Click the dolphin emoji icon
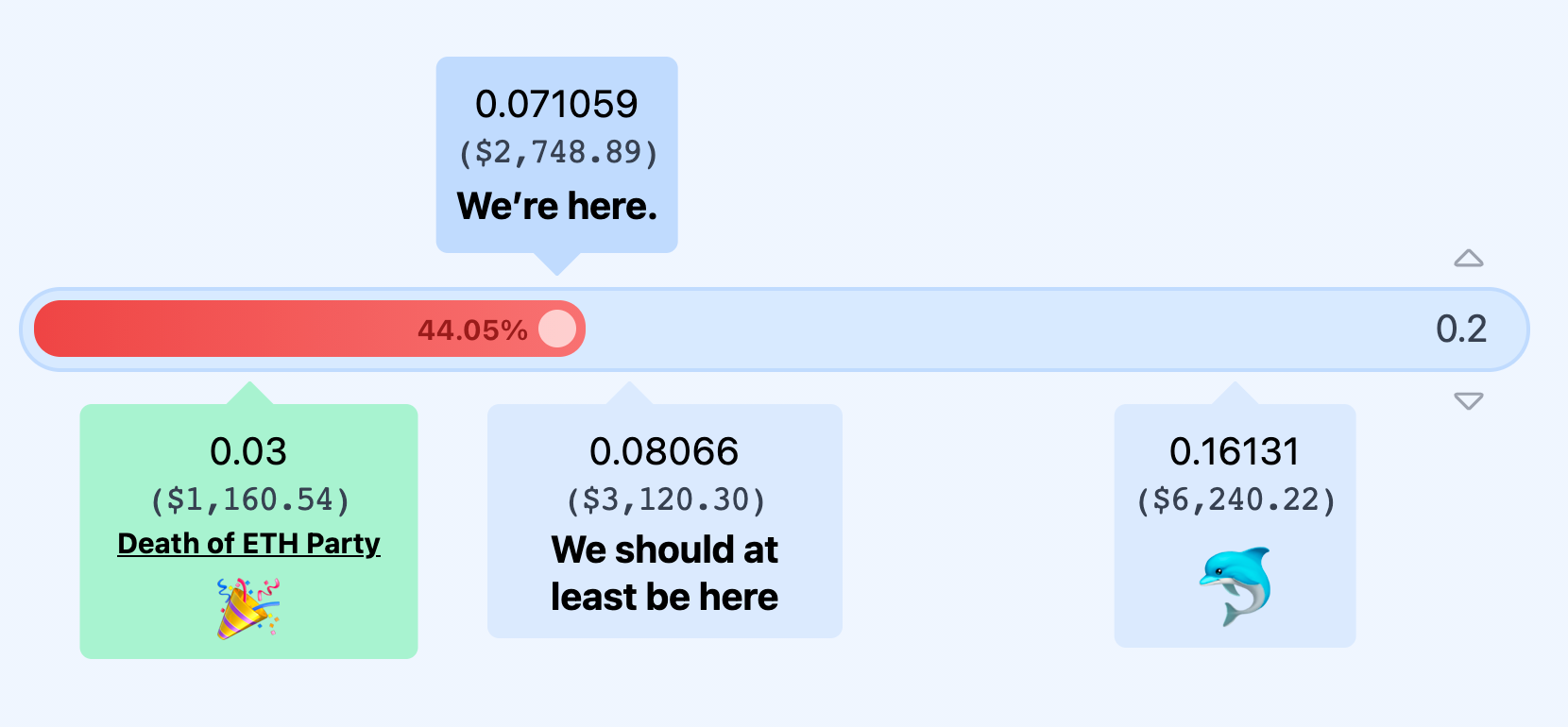This screenshot has height=727, width=1568. pos(1236,586)
